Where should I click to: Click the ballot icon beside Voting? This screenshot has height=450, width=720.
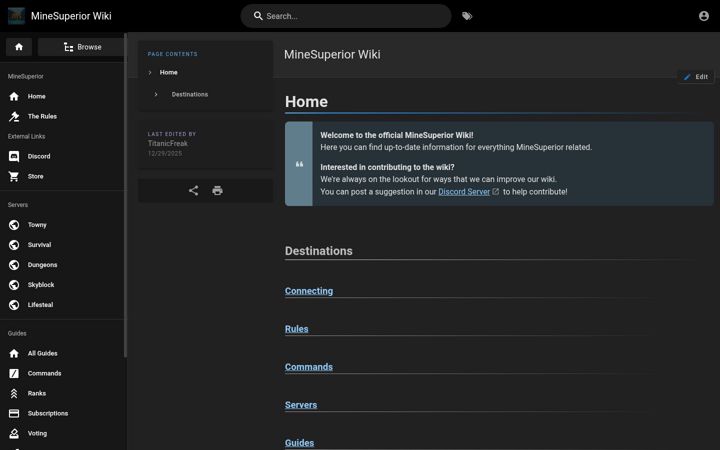click(x=14, y=433)
